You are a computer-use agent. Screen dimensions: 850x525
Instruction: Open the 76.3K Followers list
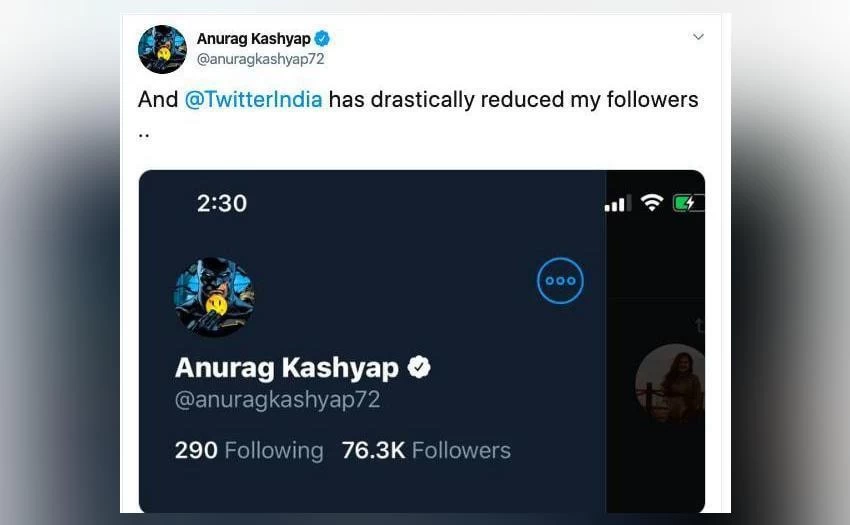pyautogui.click(x=426, y=450)
